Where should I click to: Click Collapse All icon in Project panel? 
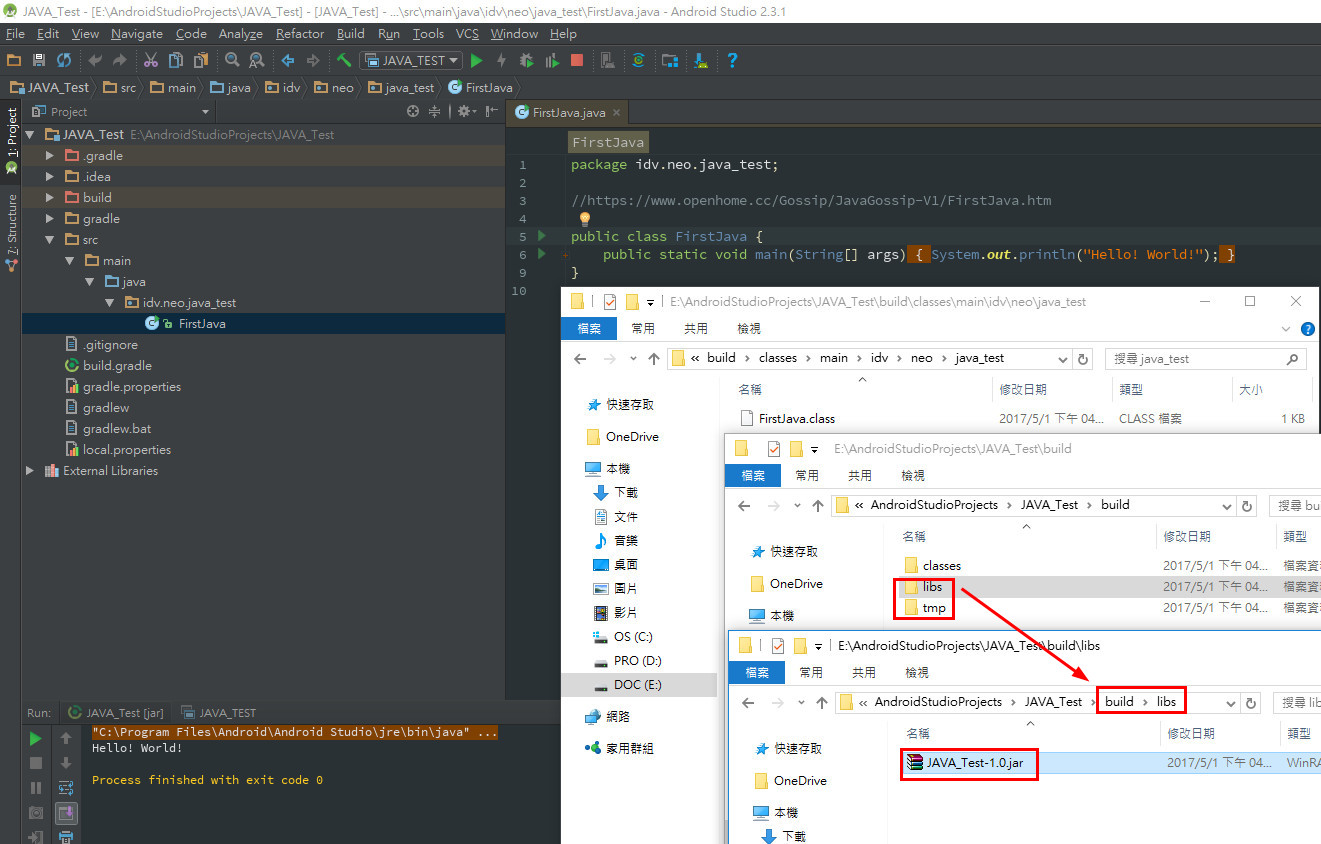435,112
